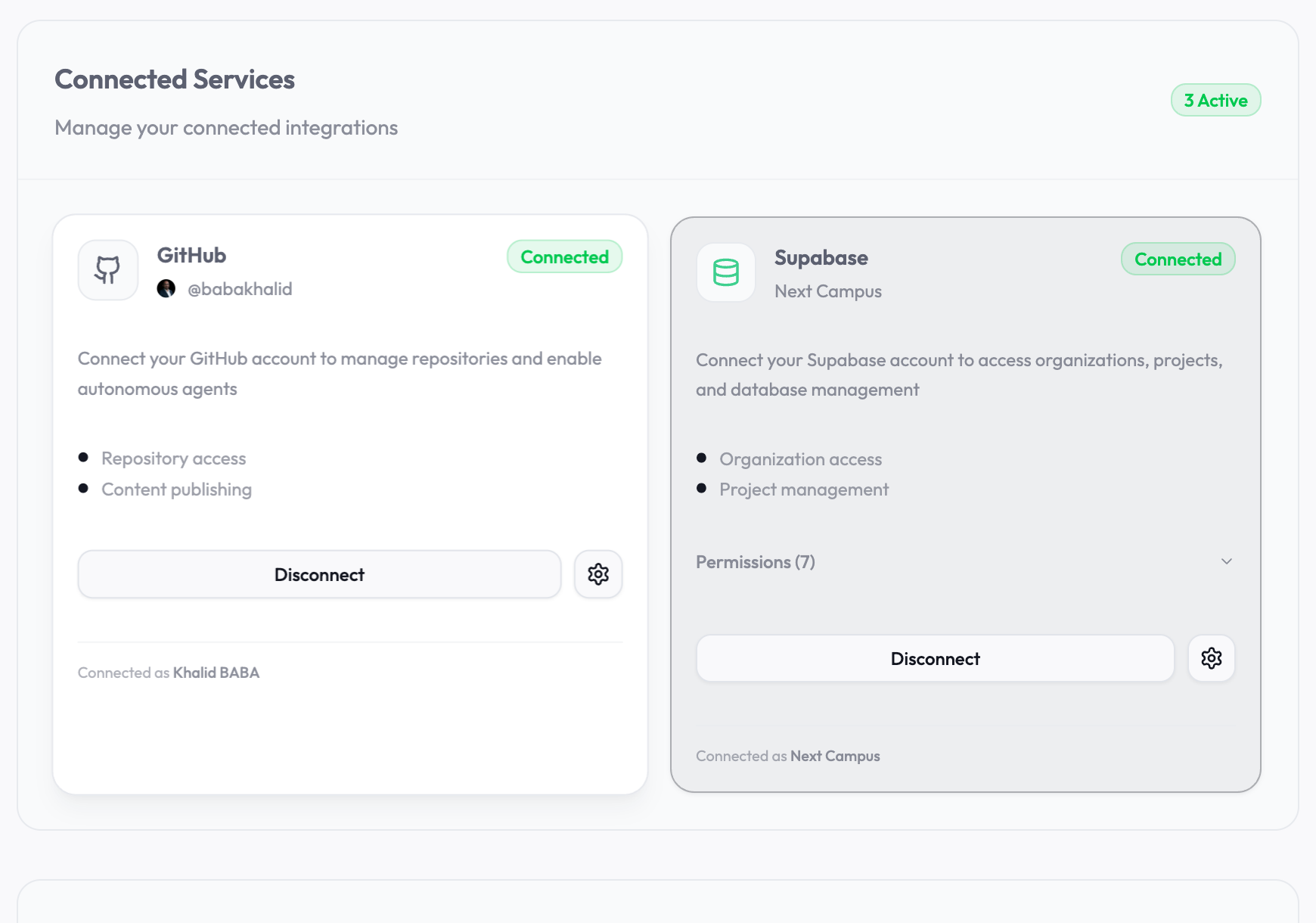Disconnect the Supabase integration
The image size is (1316, 923).
[935, 658]
